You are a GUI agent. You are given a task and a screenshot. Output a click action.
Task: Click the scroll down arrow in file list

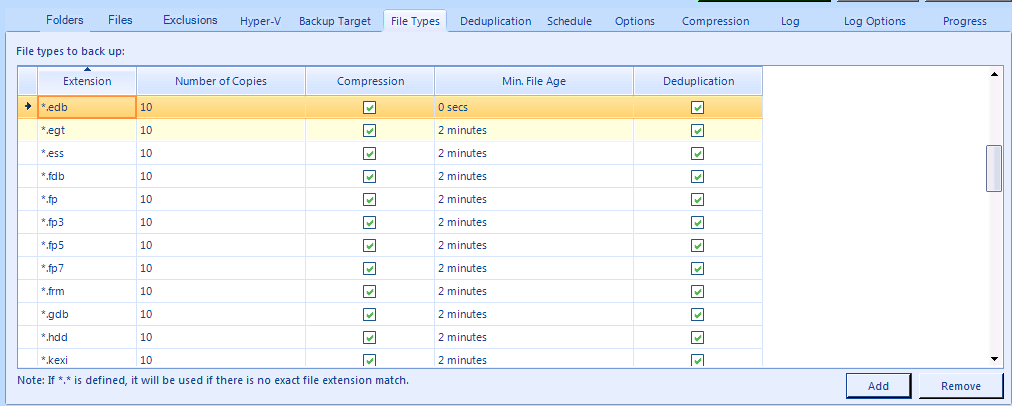994,357
